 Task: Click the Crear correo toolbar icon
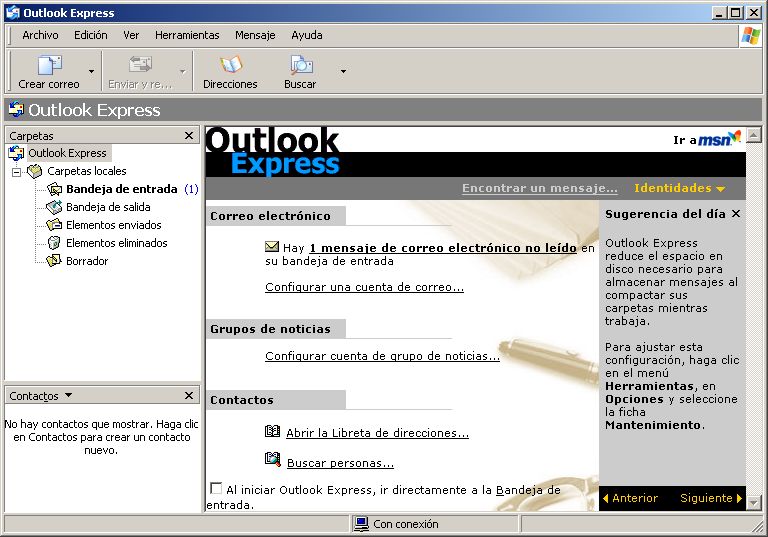click(x=49, y=65)
